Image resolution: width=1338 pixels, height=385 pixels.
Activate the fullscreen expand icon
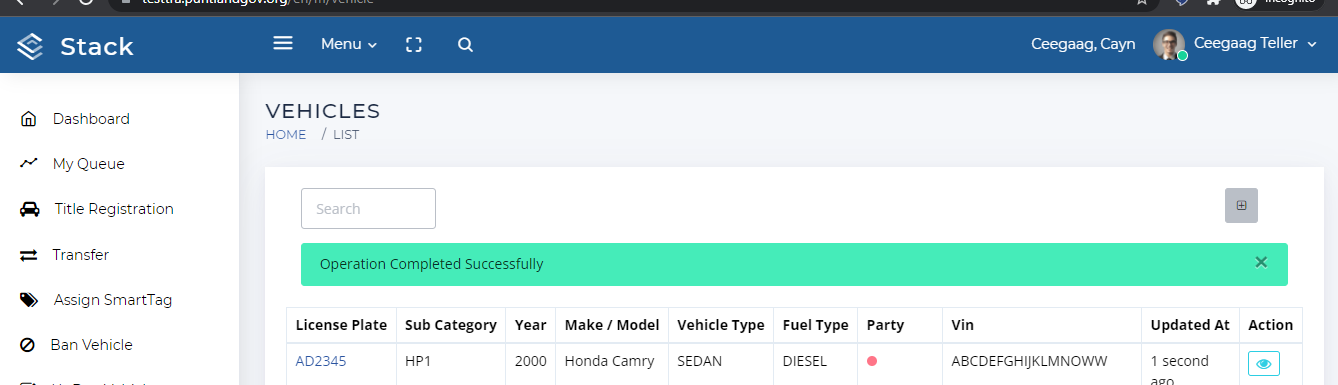tap(414, 45)
